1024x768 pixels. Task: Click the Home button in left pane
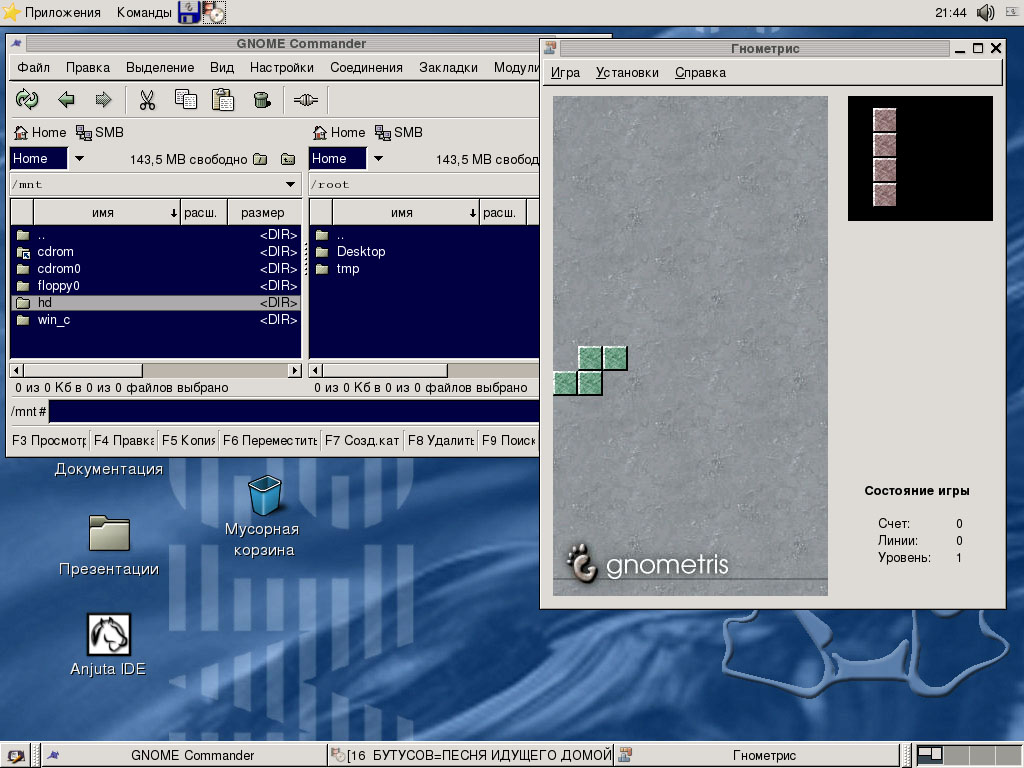point(40,133)
